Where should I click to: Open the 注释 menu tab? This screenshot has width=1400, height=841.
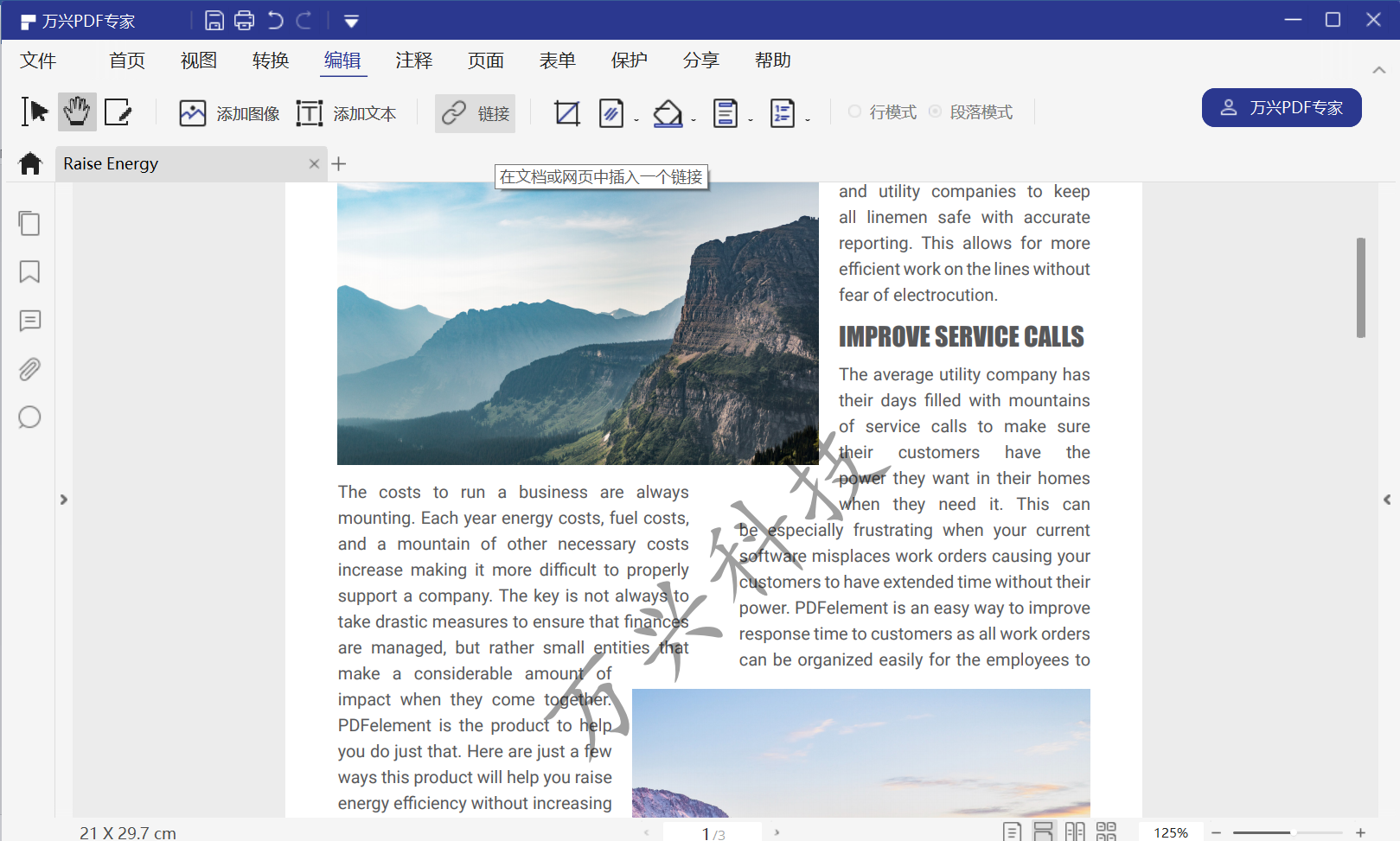(x=413, y=61)
